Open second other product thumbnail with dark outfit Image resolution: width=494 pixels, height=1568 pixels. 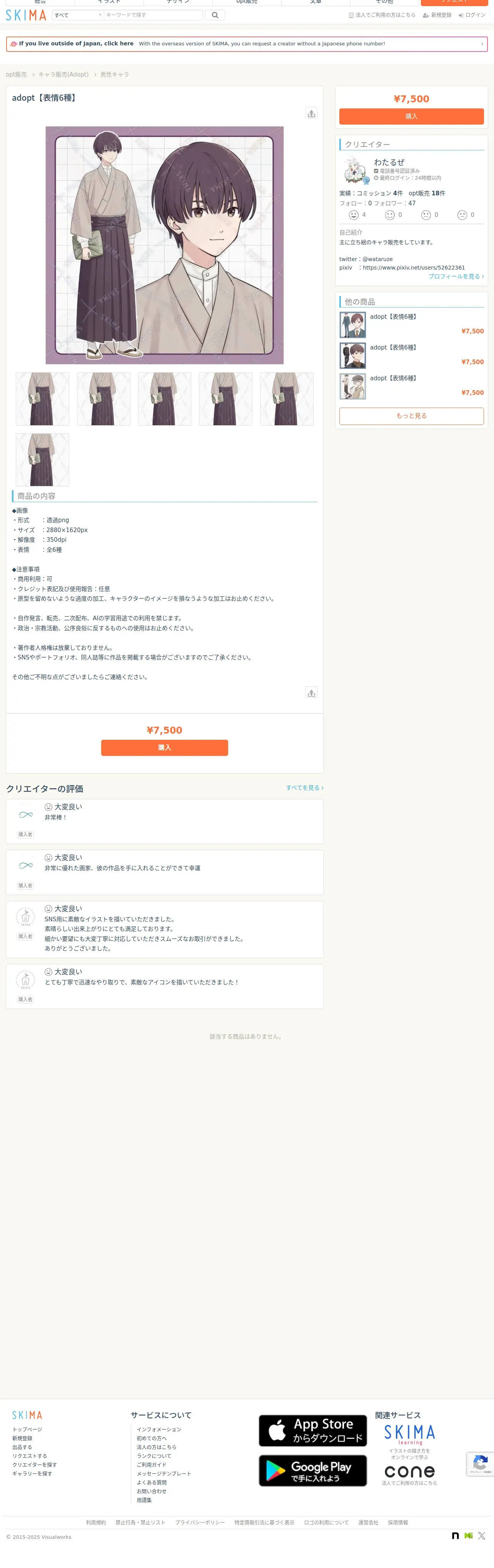coord(353,356)
